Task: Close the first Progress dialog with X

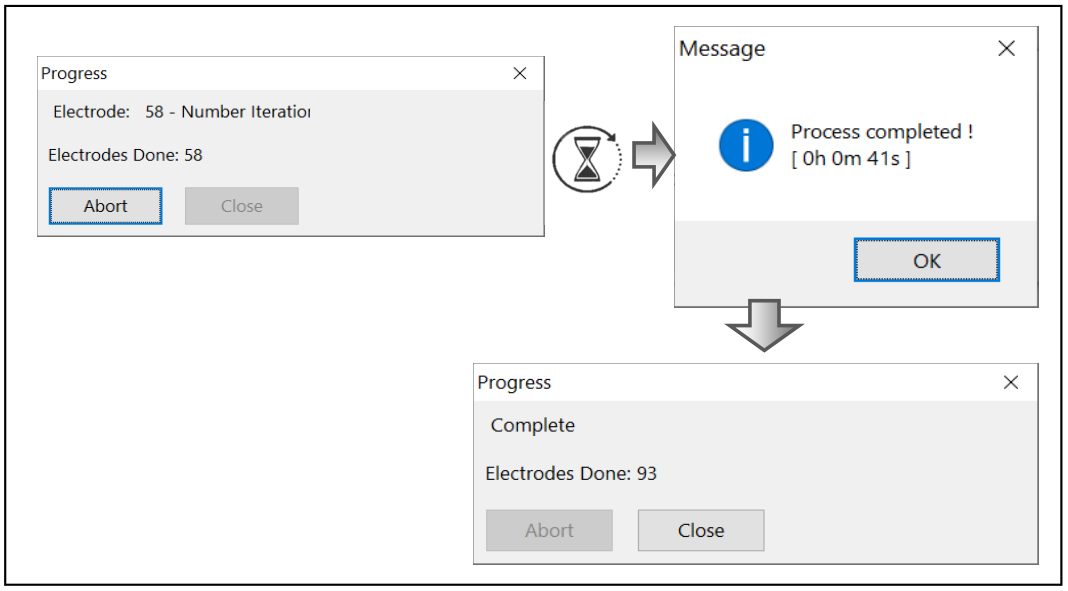Action: tap(520, 74)
